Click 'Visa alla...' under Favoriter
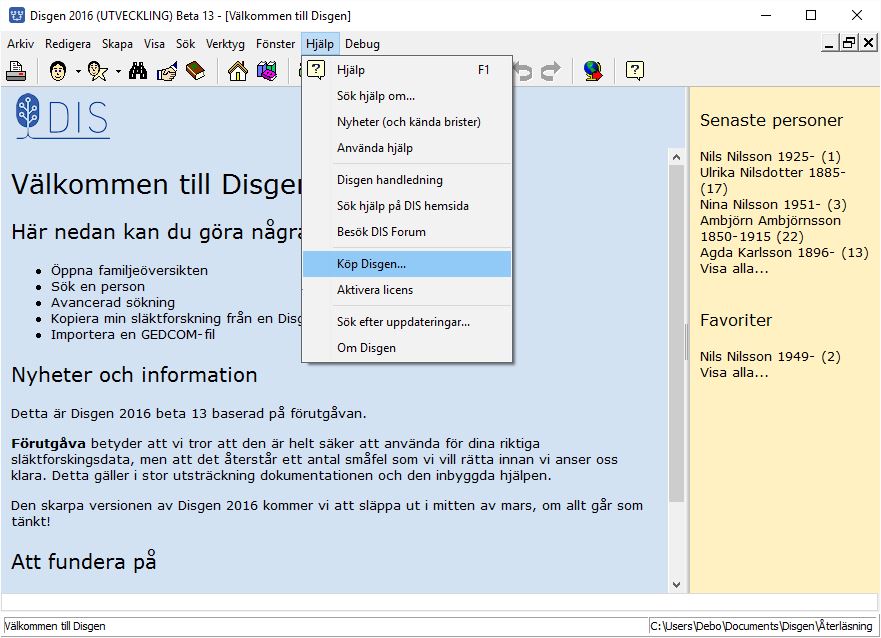This screenshot has width=881, height=638. (734, 372)
